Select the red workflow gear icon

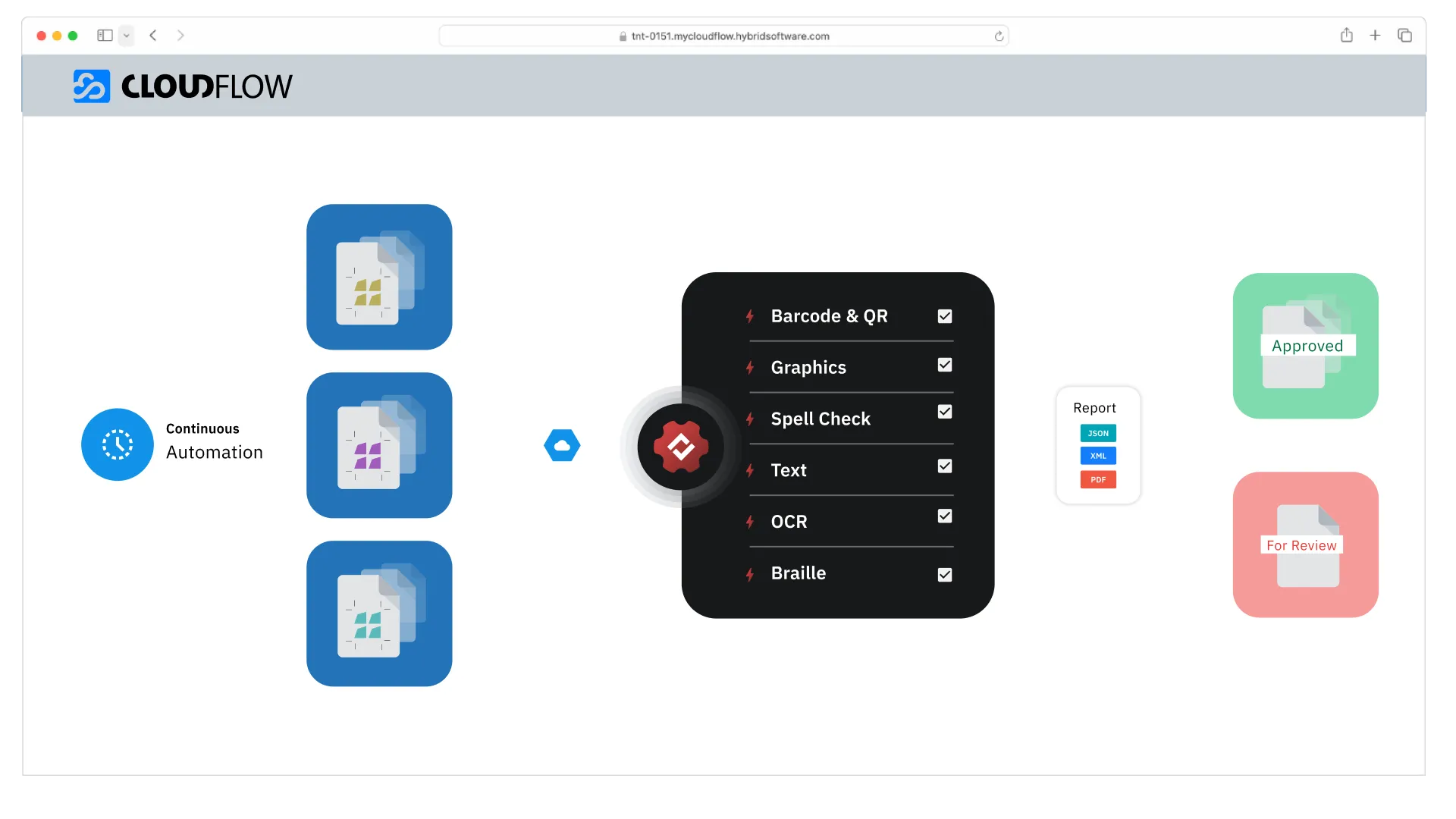pos(680,447)
